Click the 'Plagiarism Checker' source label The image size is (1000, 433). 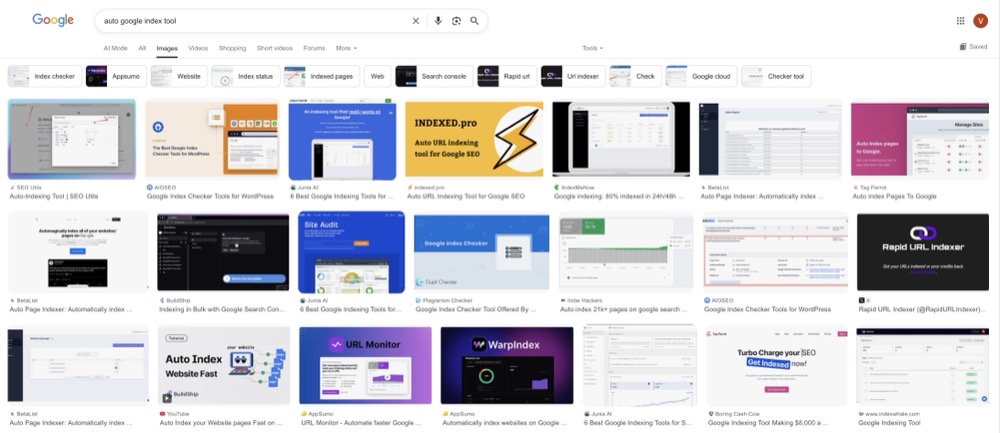point(447,300)
